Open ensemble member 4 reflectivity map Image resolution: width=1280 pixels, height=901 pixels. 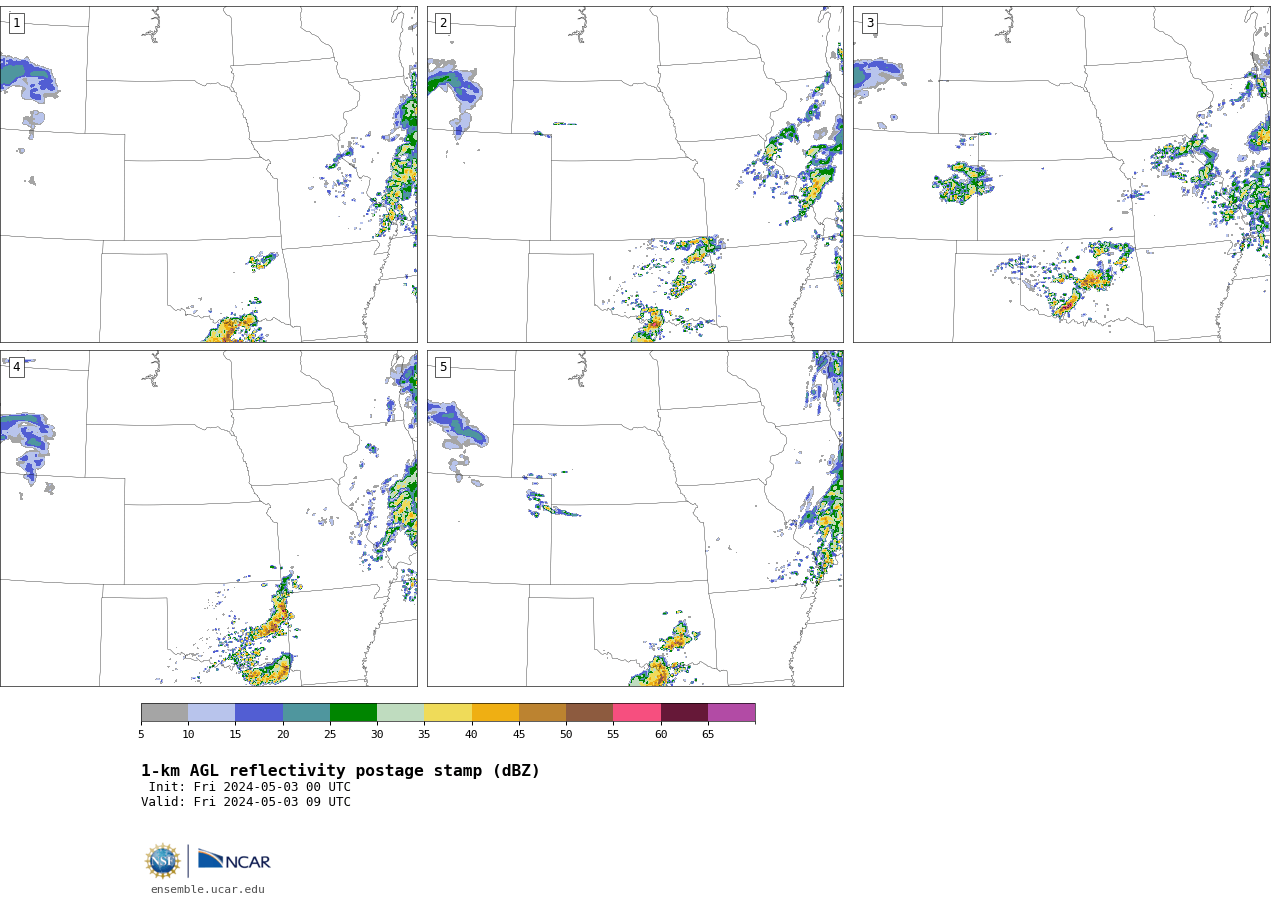208,518
